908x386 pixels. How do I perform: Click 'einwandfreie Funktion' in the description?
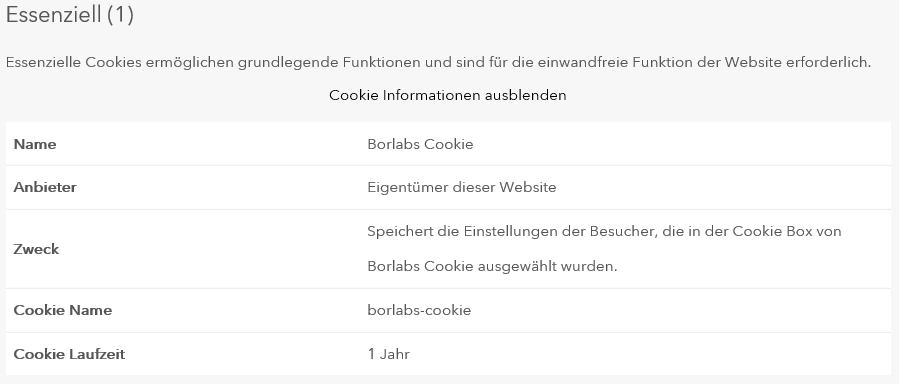pyautogui.click(x=615, y=63)
